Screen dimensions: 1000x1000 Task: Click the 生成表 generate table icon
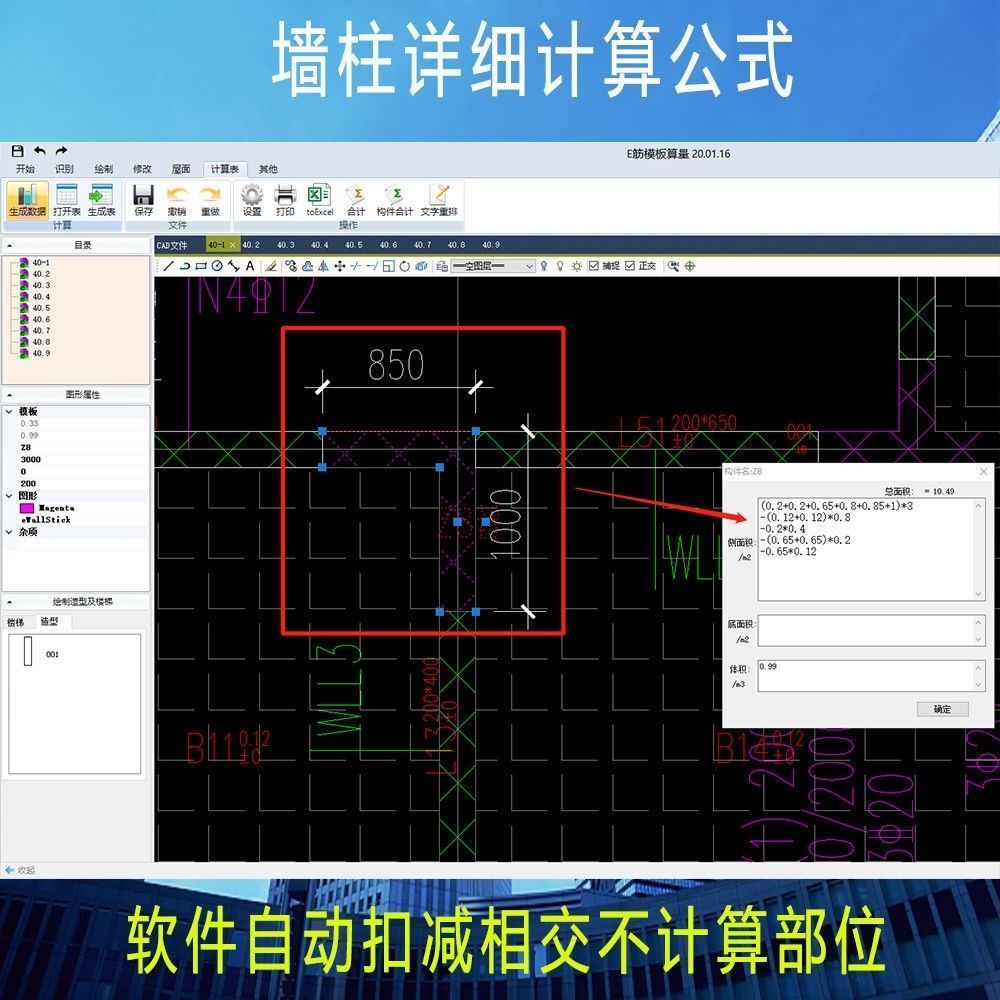tap(101, 200)
